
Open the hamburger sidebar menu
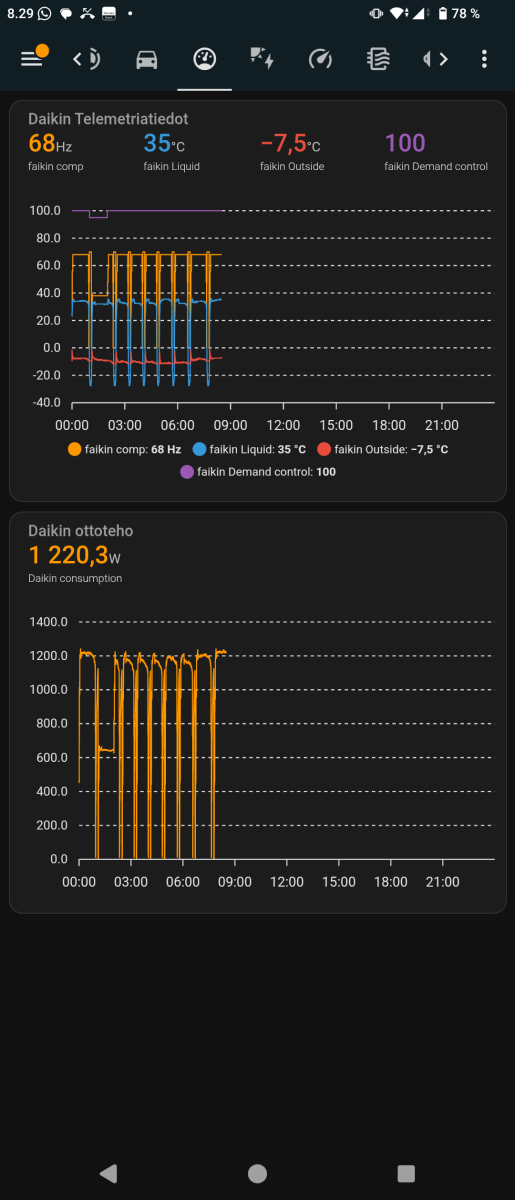[31, 59]
